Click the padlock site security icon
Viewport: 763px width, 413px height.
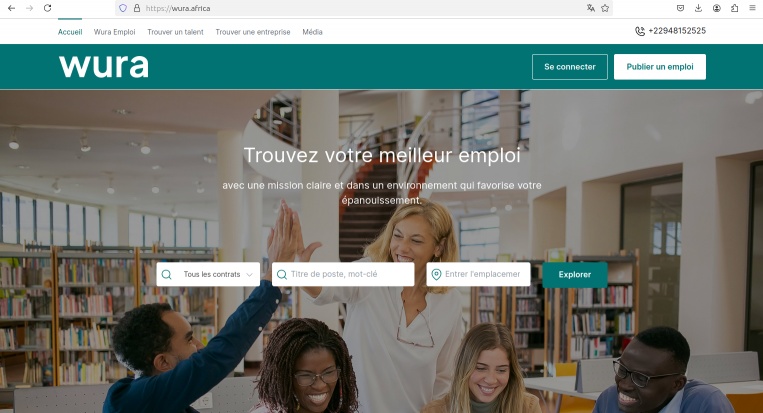tap(137, 8)
